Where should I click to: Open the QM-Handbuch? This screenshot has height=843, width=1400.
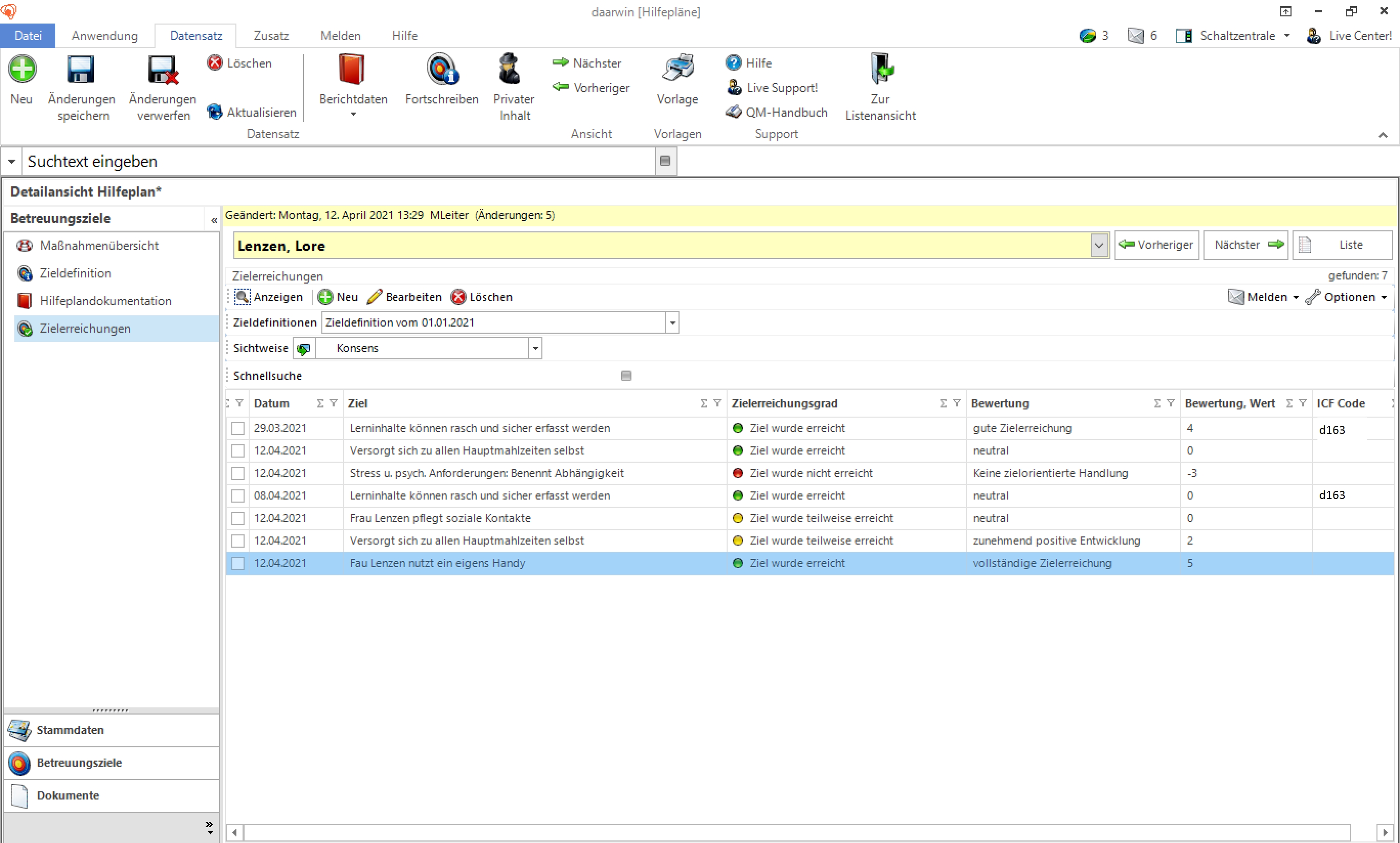point(777,112)
